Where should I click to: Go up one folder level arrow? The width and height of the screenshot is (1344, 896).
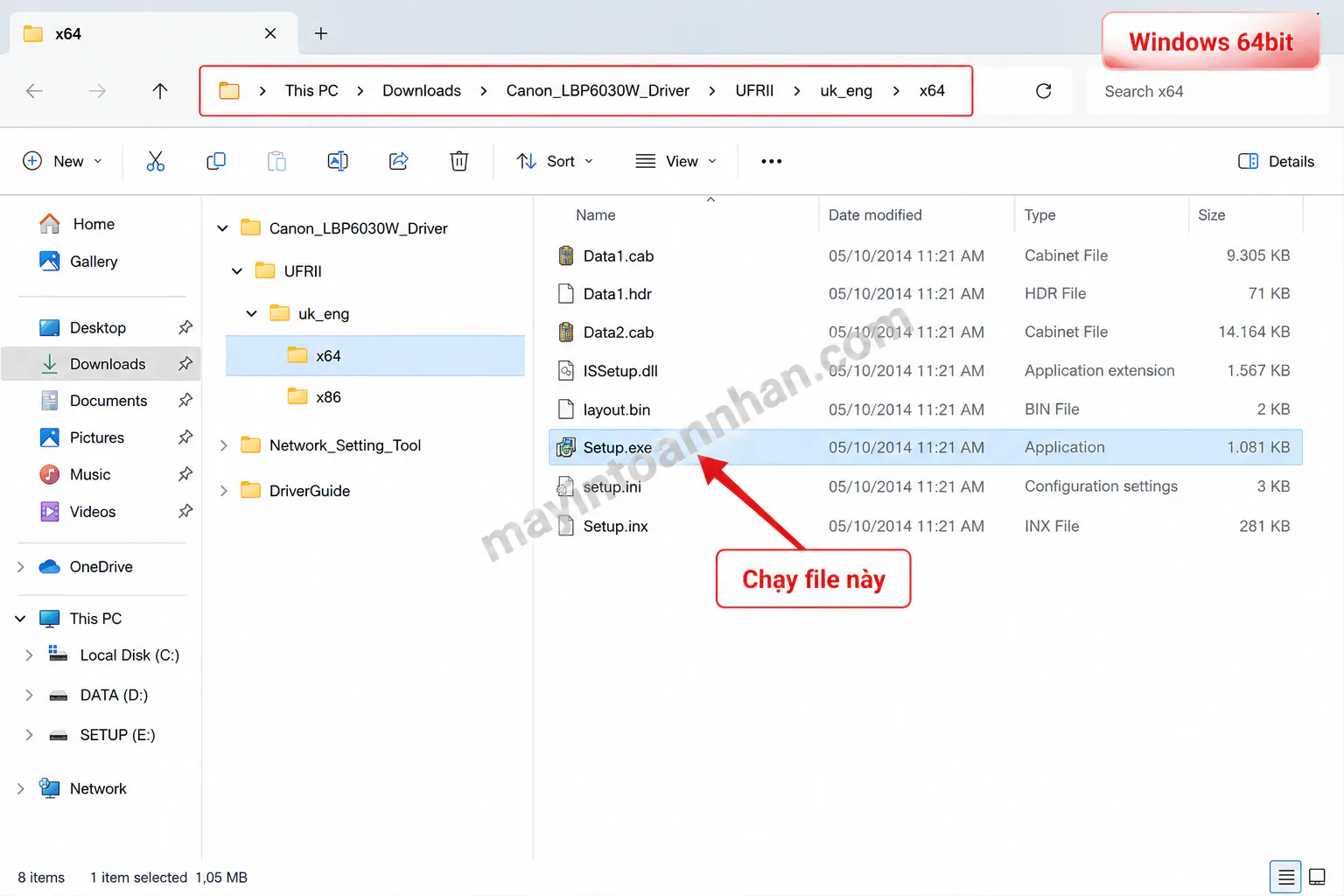[160, 91]
